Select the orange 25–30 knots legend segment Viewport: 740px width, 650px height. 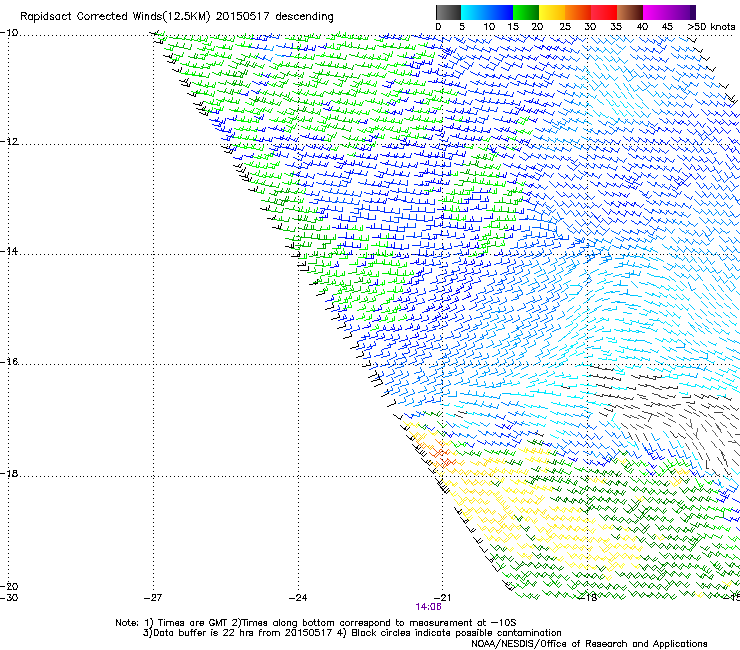(578, 12)
